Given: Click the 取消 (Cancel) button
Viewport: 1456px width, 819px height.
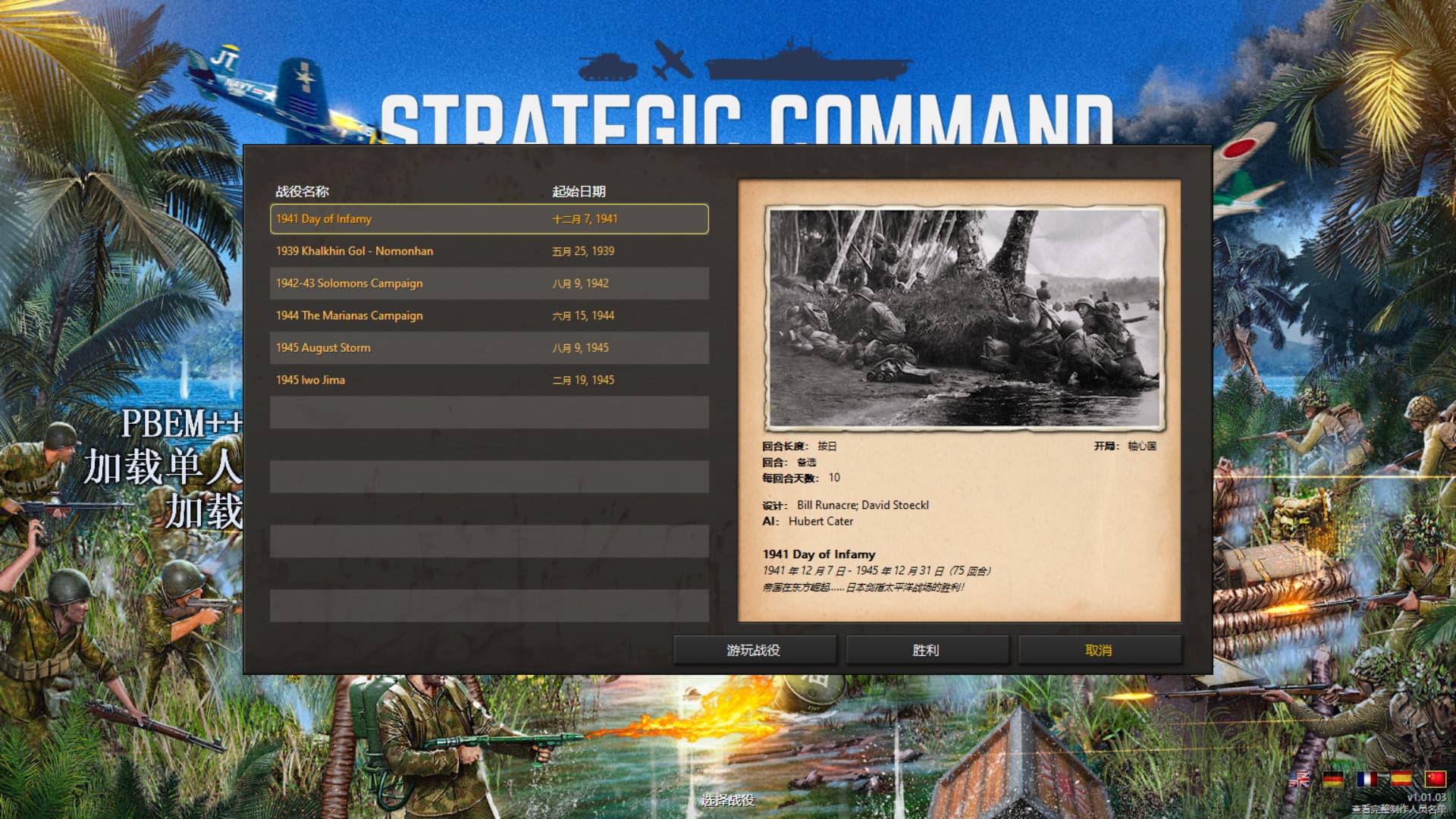Looking at the screenshot, I should [x=1099, y=650].
